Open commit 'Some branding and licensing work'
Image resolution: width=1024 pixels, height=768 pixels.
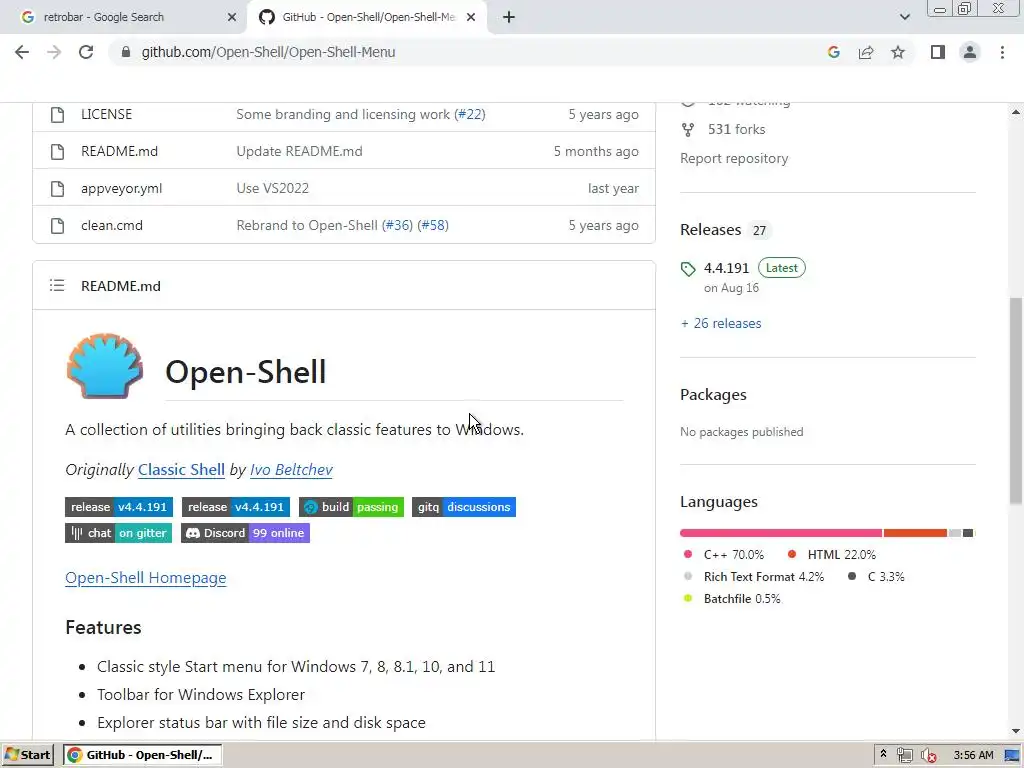point(344,114)
